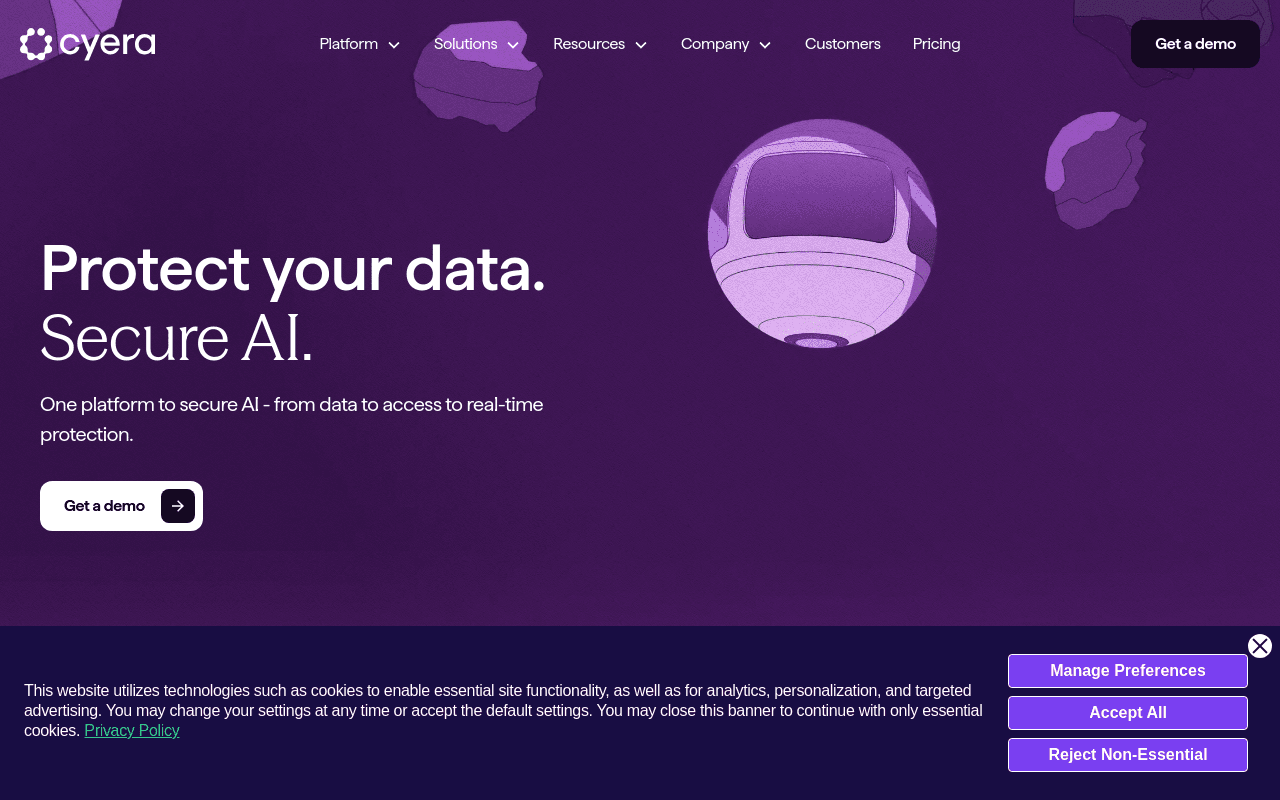Viewport: 1280px width, 800px height.
Task: Open the Privacy Policy link
Action: point(132,731)
